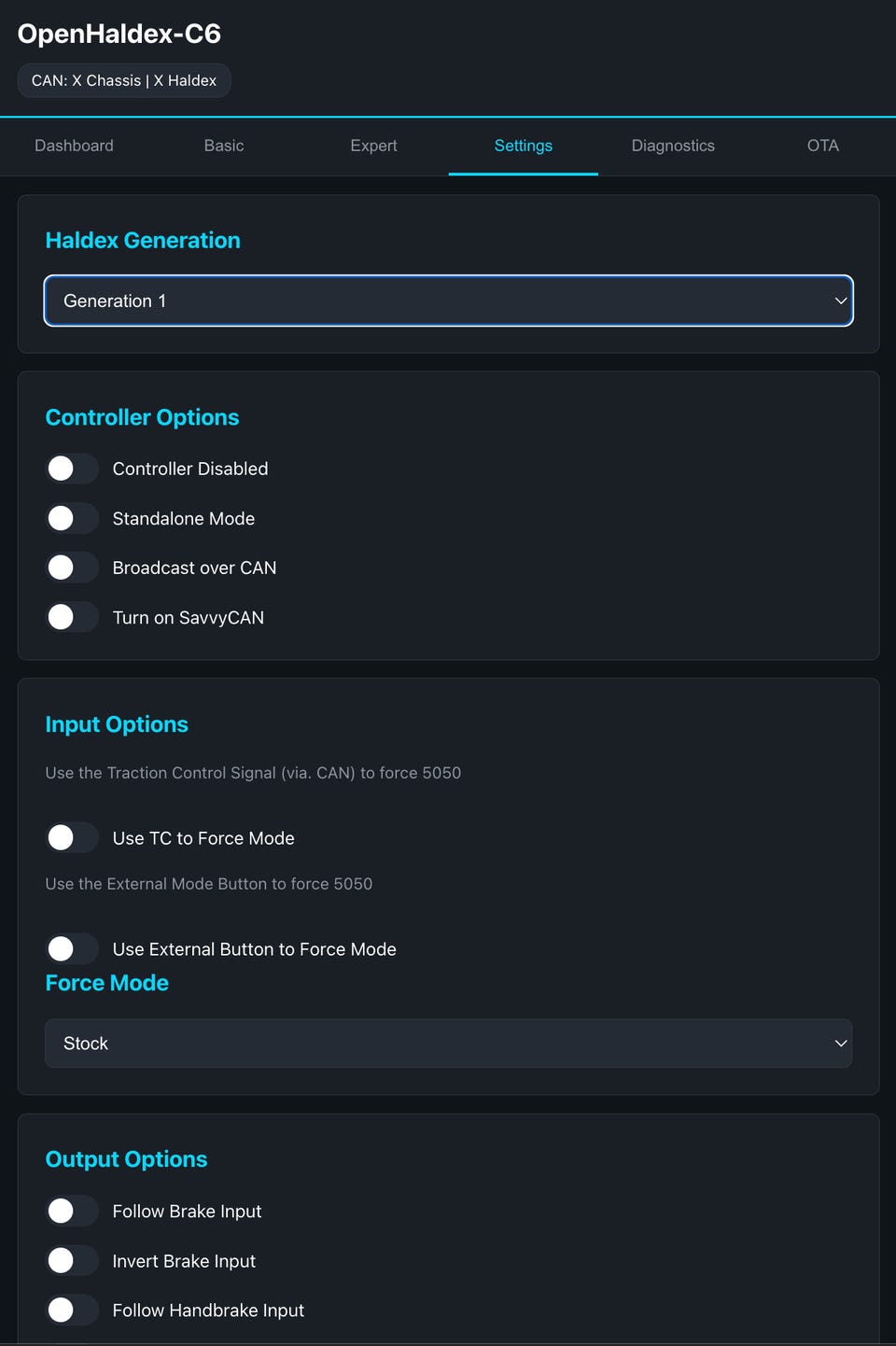Click the Force Mode dropdown chevron arrow
Image resolution: width=896 pixels, height=1346 pixels.
pos(840,1044)
